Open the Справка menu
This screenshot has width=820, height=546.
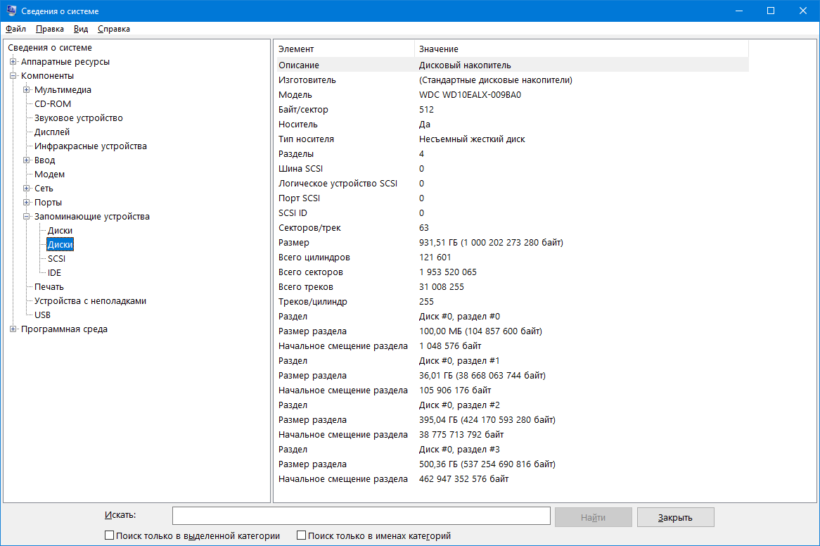114,29
